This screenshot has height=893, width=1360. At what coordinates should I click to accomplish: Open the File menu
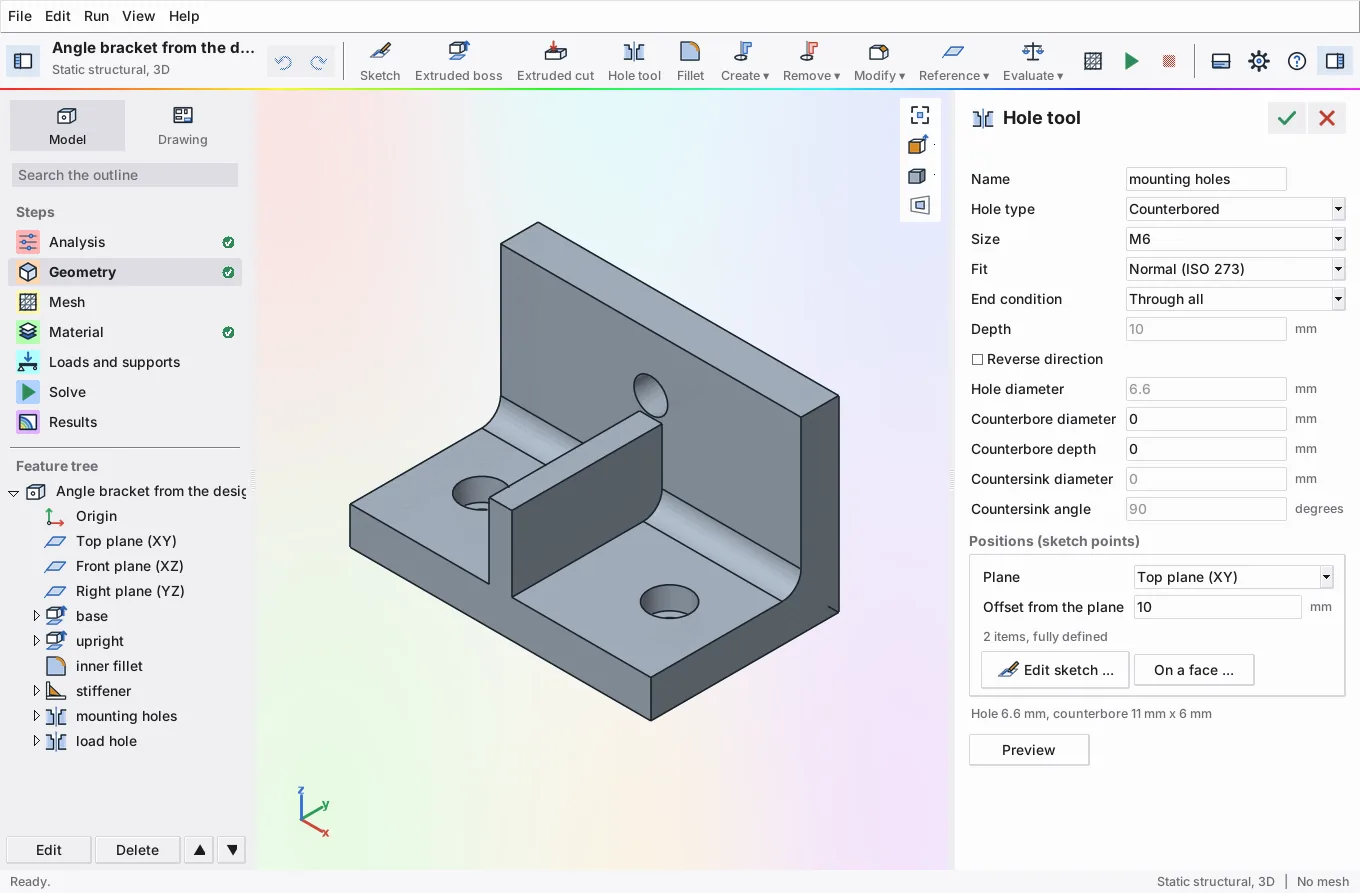(x=20, y=16)
